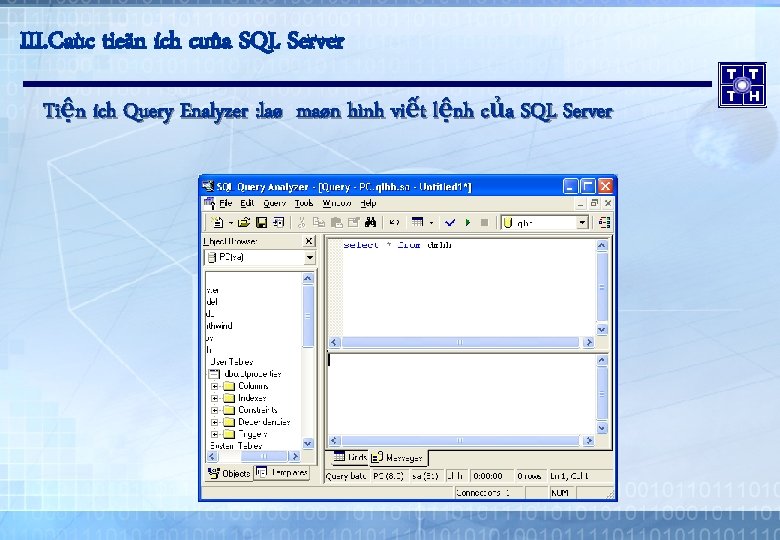Screen dimensions: 780x540
Task: Click the Execute Mode grid icon
Action: [x=418, y=223]
